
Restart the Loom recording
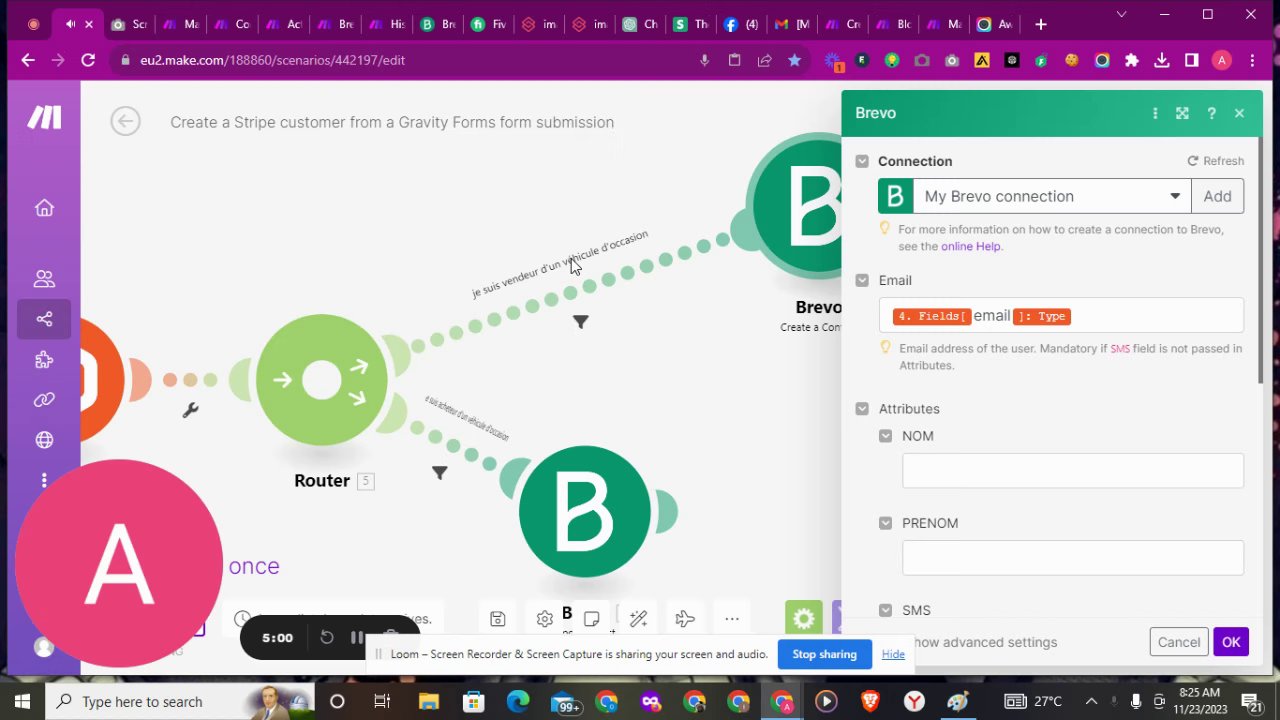tap(326, 637)
